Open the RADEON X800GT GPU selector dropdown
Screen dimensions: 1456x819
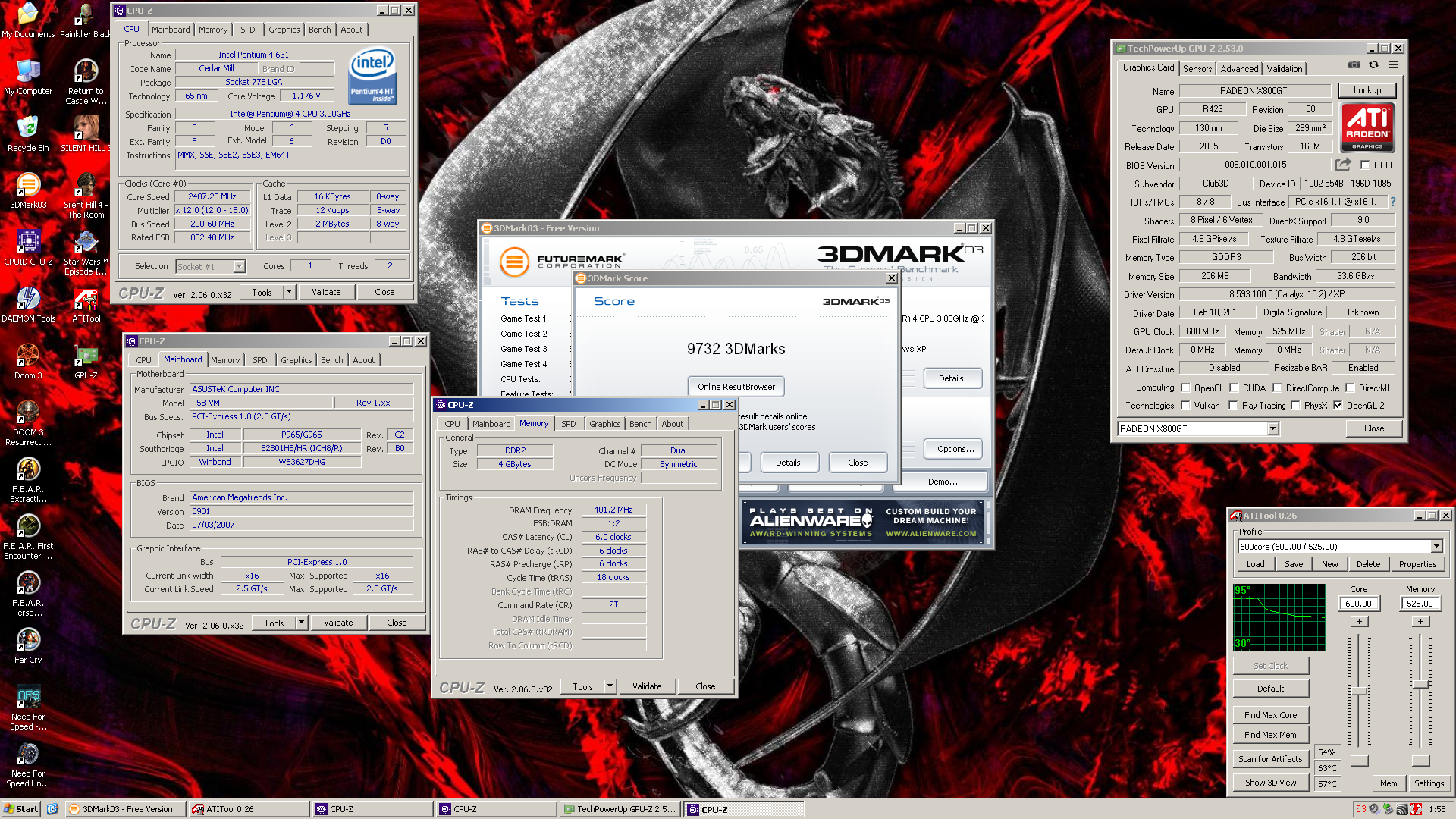(1273, 429)
